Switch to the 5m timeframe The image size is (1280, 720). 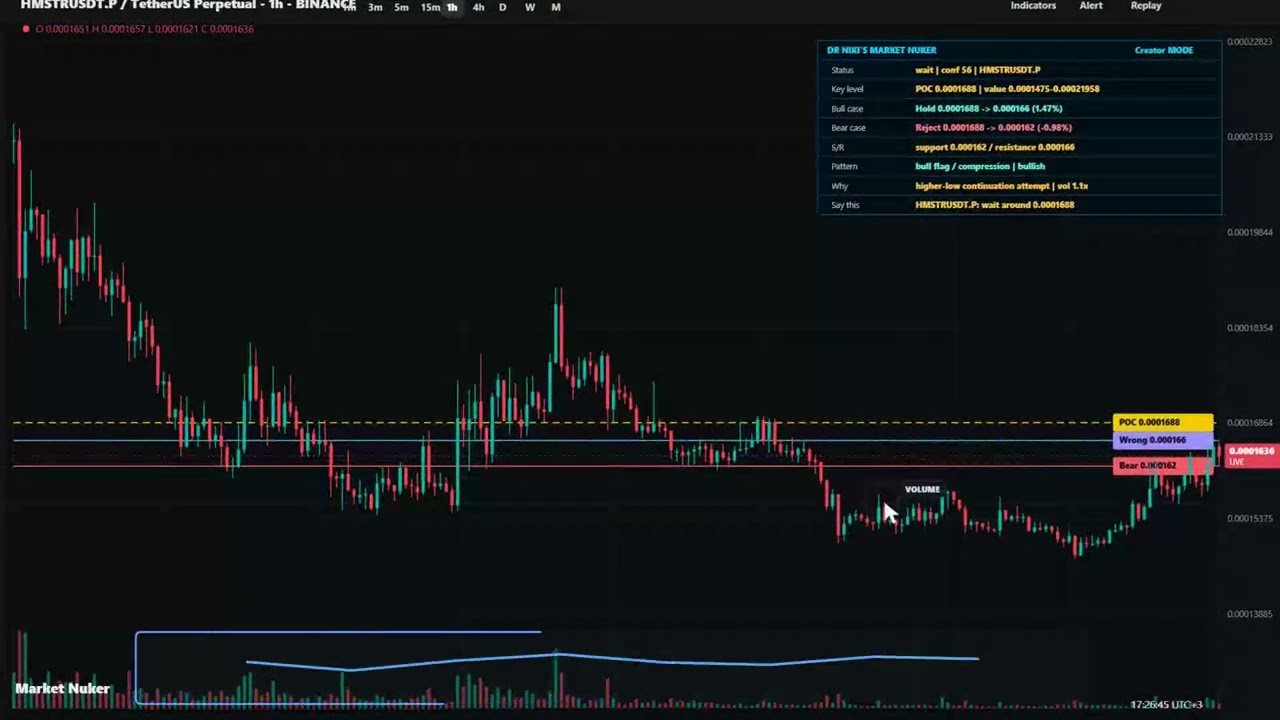point(401,7)
